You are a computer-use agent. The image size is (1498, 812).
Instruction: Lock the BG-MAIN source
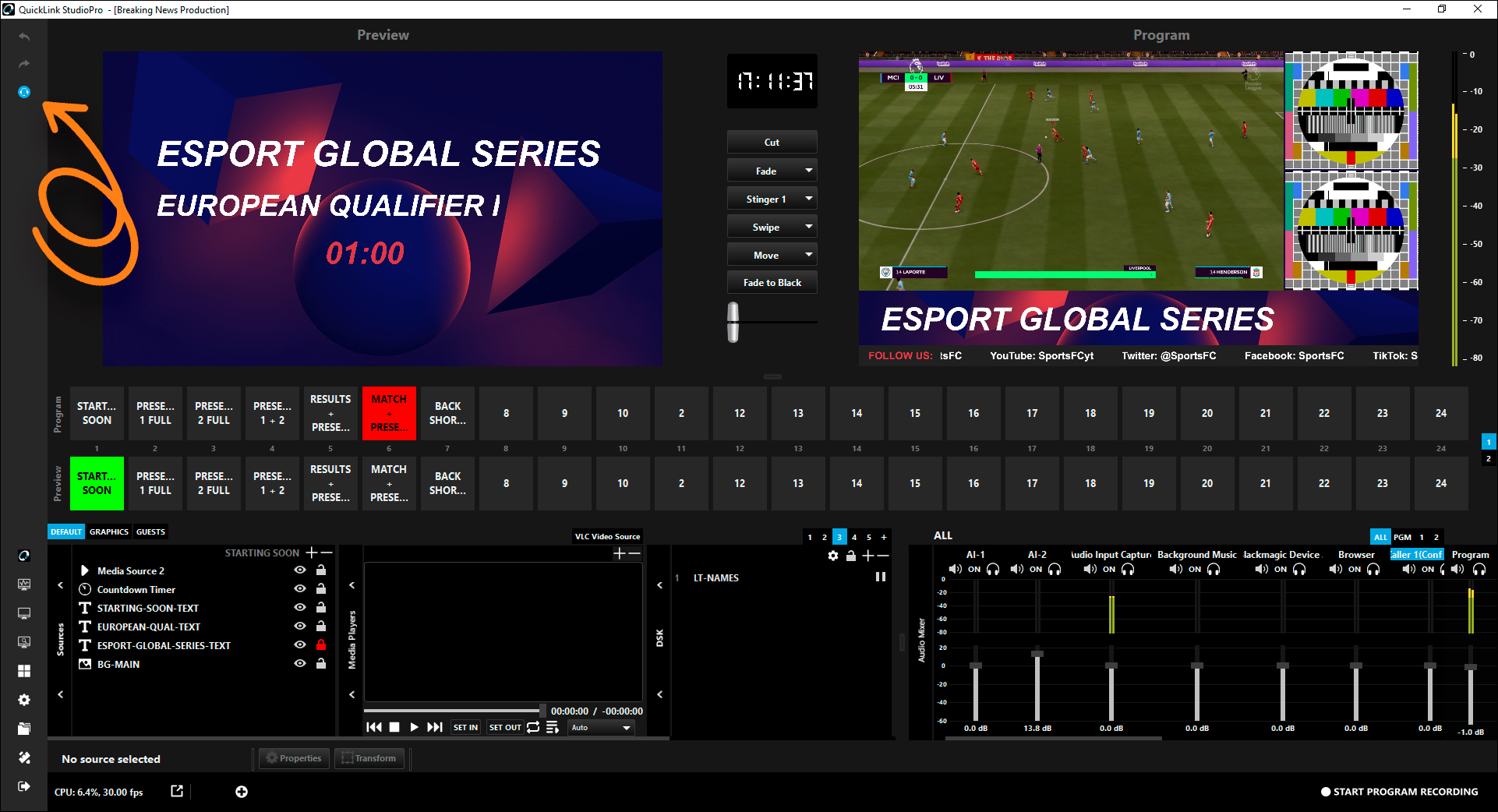[x=320, y=663]
